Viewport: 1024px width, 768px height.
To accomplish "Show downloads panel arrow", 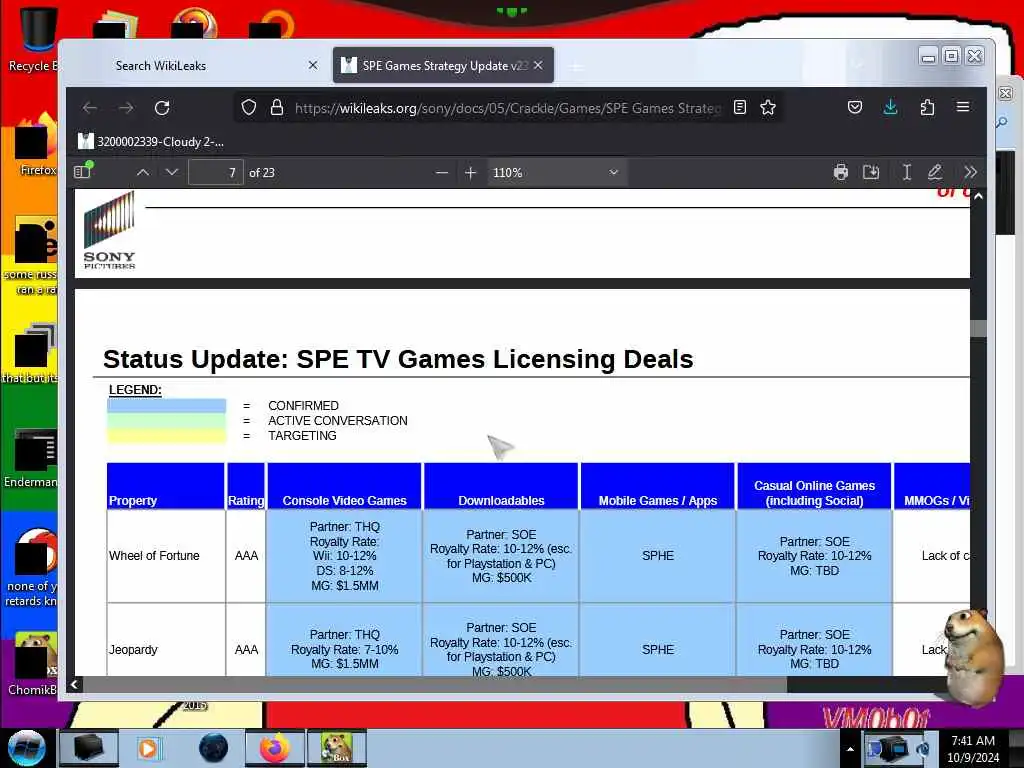I will tap(890, 108).
